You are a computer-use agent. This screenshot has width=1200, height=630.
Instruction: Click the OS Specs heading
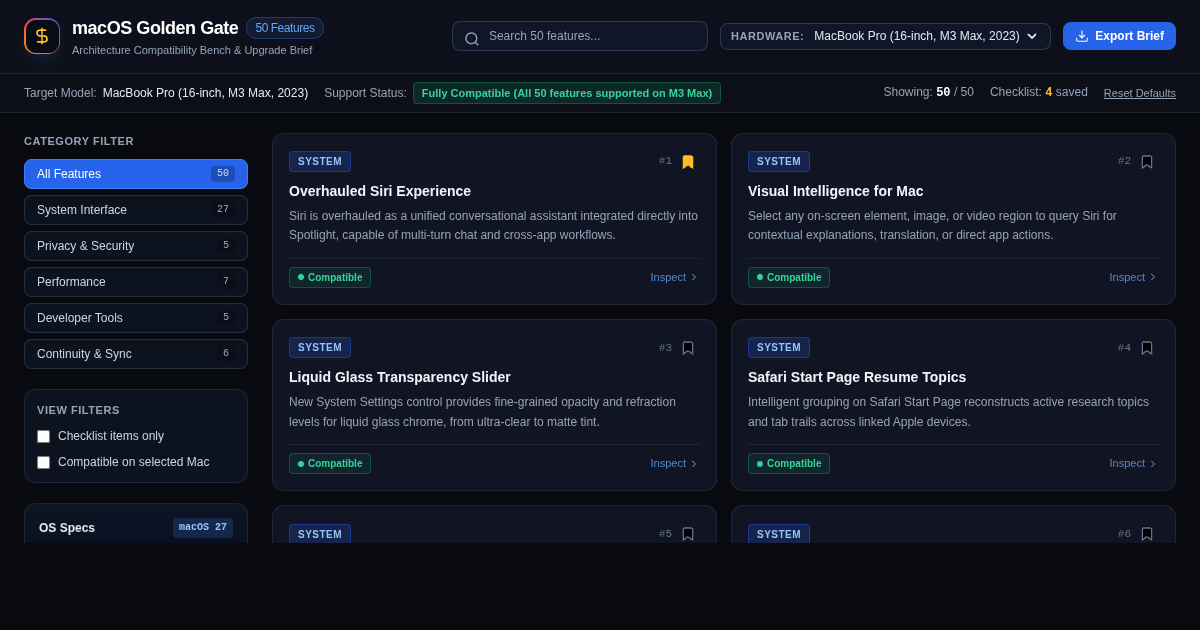tap(67, 528)
